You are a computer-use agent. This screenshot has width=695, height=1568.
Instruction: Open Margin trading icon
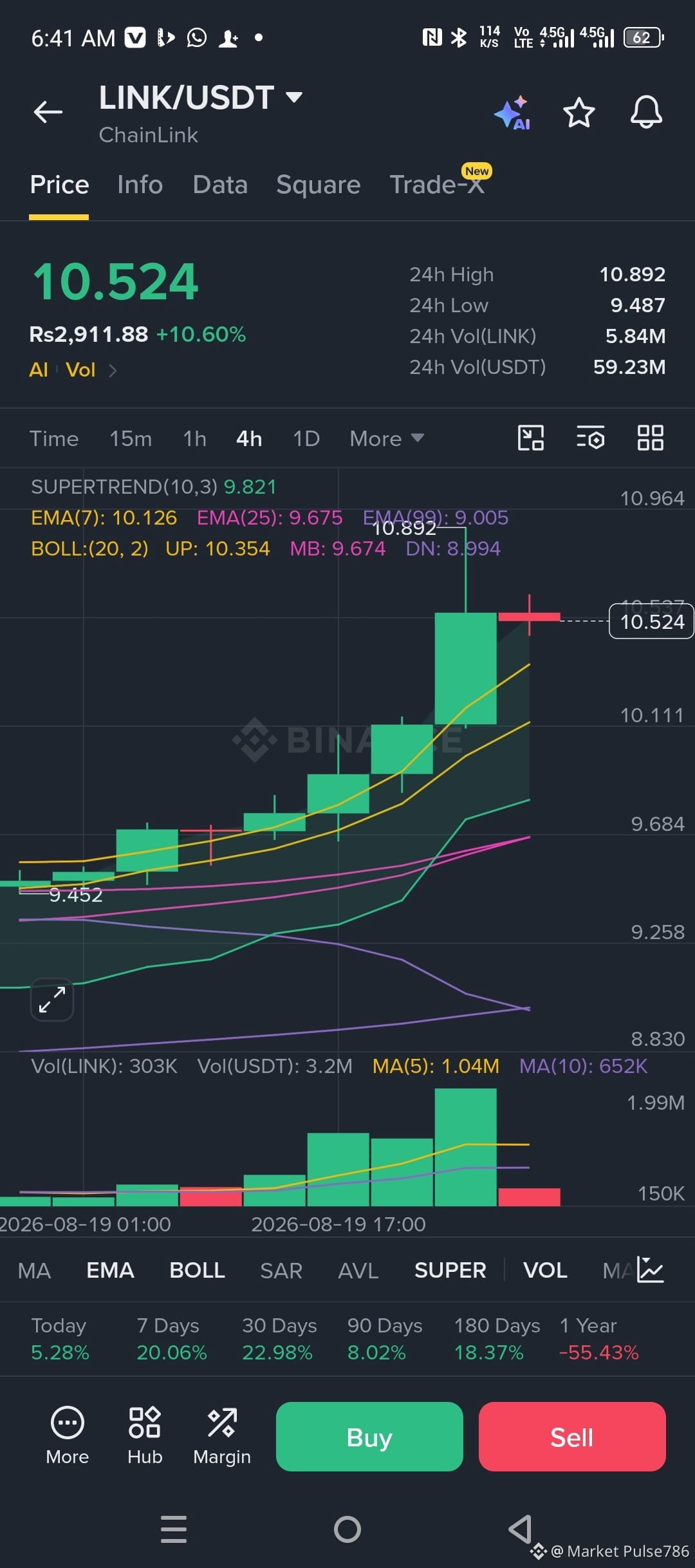[x=222, y=1437]
